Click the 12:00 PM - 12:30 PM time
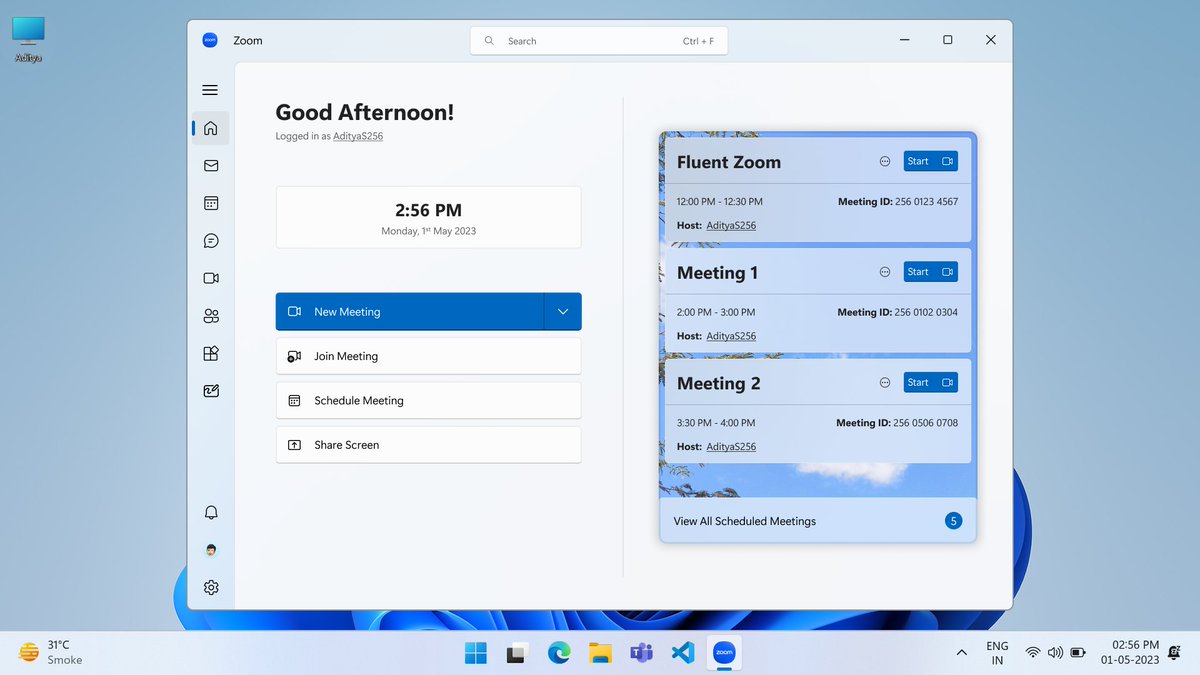The width and height of the screenshot is (1200, 675). coord(719,202)
